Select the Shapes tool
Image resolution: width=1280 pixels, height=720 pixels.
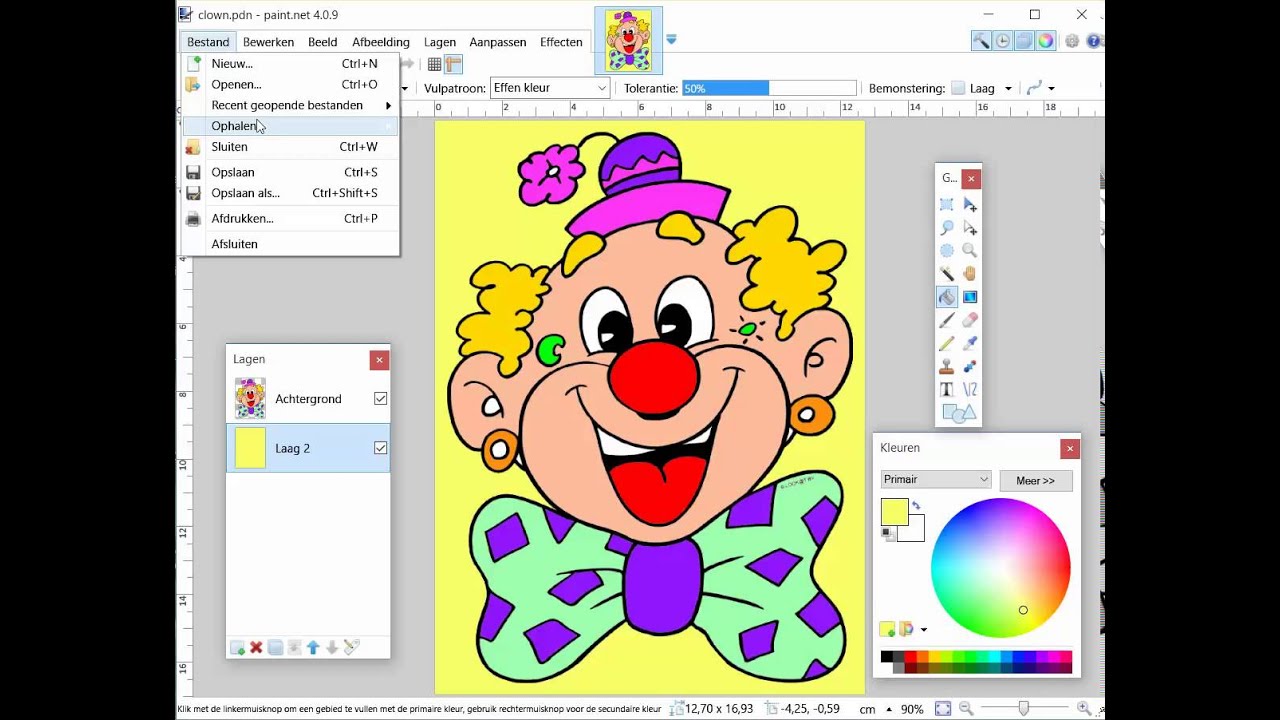tap(957, 413)
